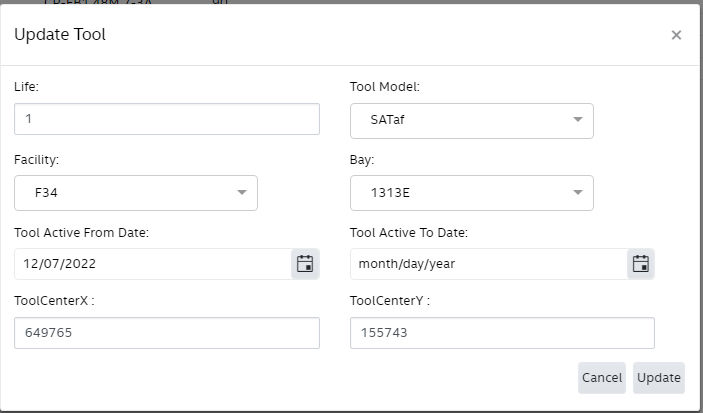
Task: Expand the Tool Model dropdown showing SATaf
Action: point(472,120)
